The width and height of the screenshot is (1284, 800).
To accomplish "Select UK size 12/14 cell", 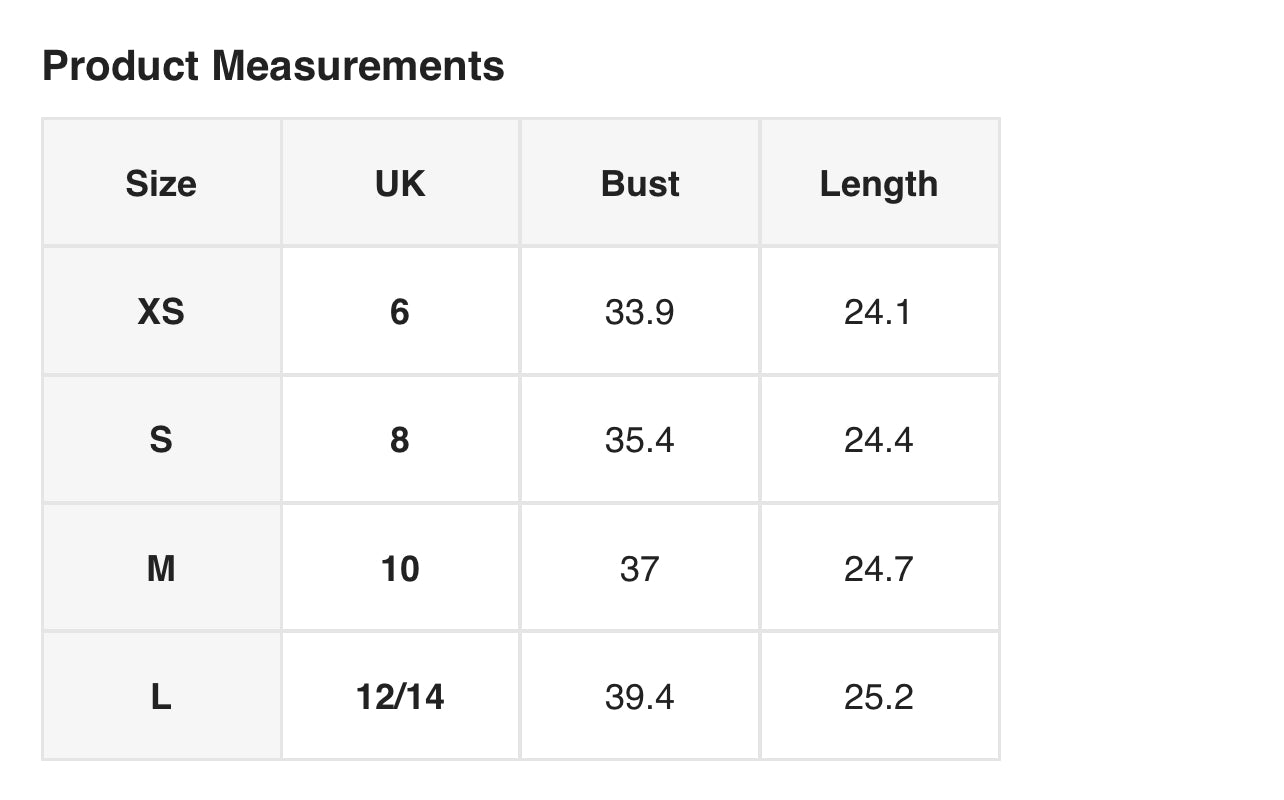I will [400, 696].
